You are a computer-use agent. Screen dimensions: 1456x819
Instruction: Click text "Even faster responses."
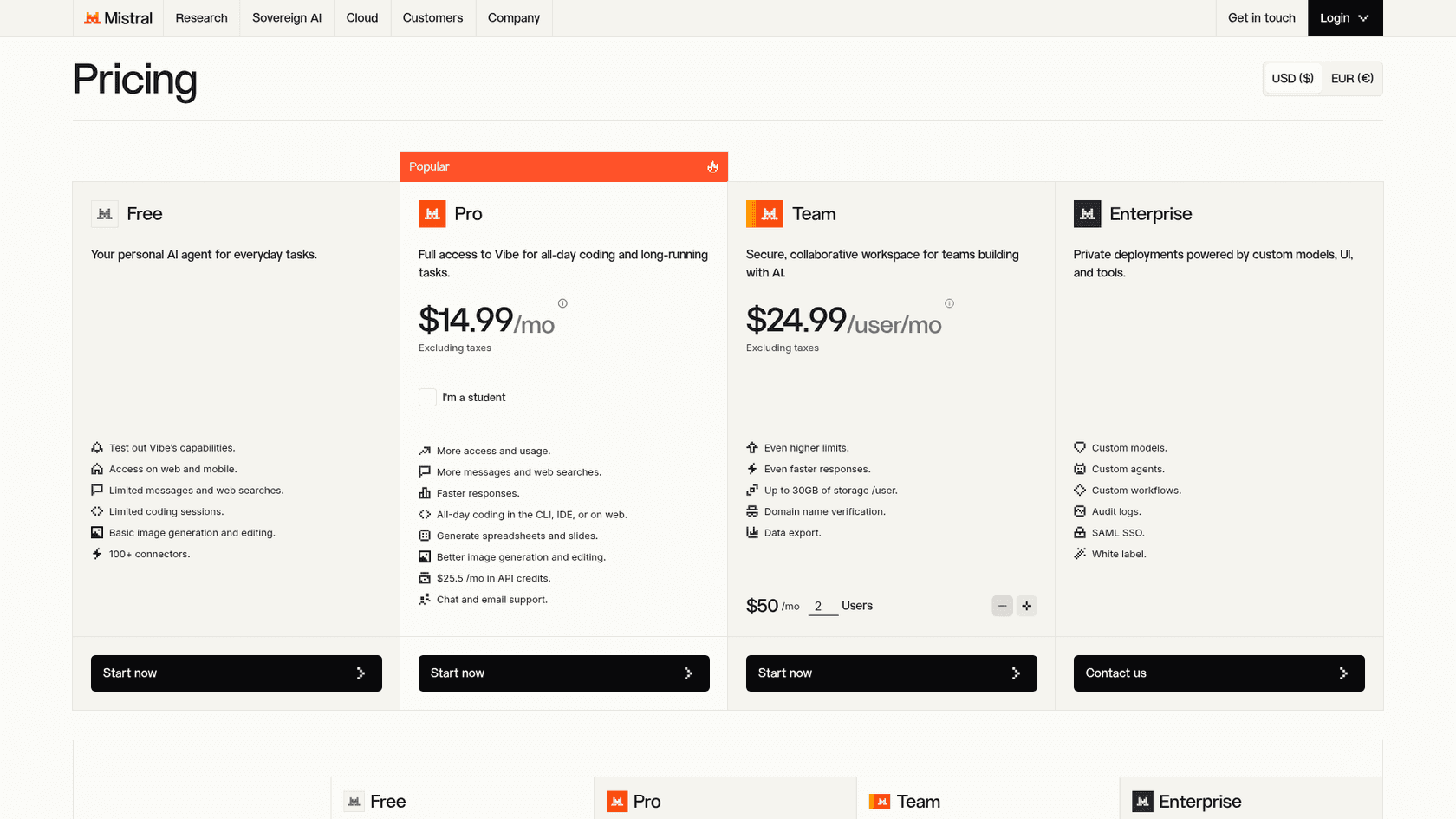(817, 469)
